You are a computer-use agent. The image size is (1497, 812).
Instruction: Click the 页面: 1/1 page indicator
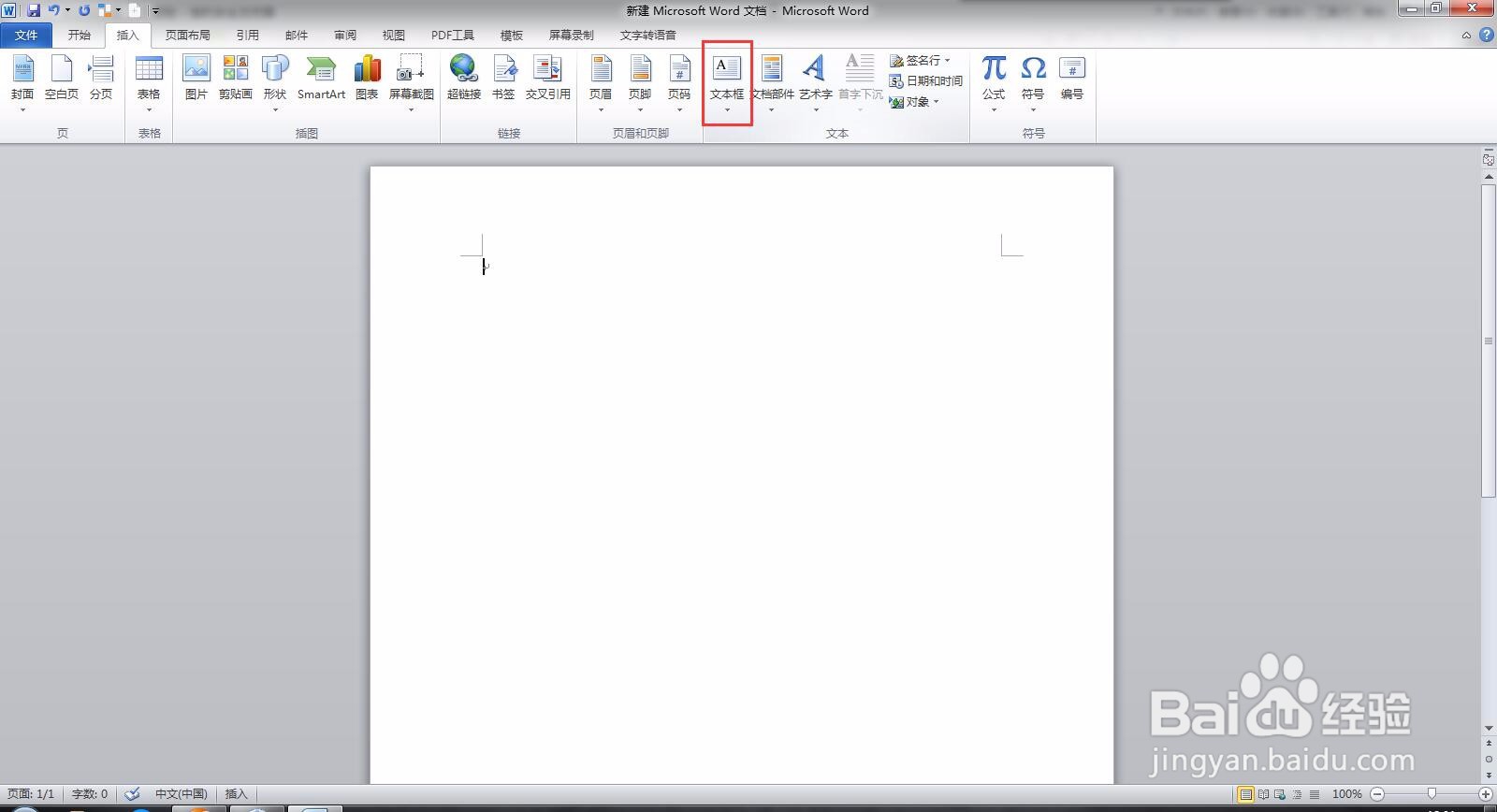(x=31, y=793)
